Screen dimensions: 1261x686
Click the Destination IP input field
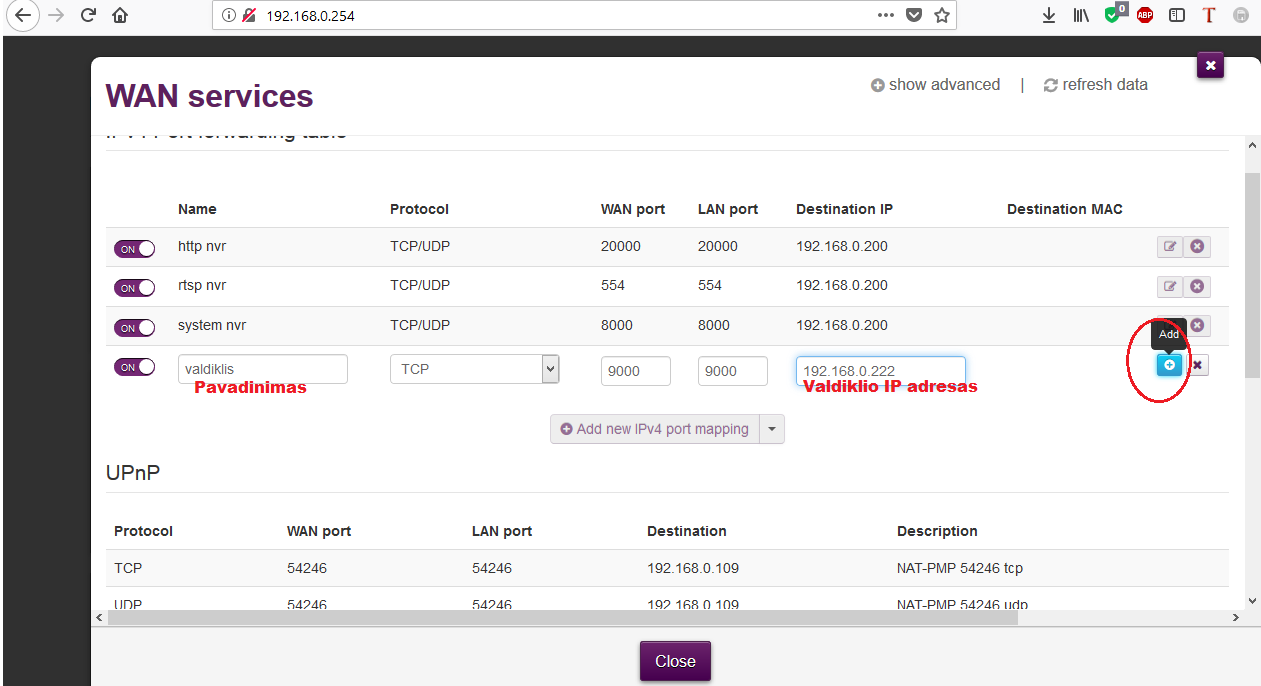880,371
